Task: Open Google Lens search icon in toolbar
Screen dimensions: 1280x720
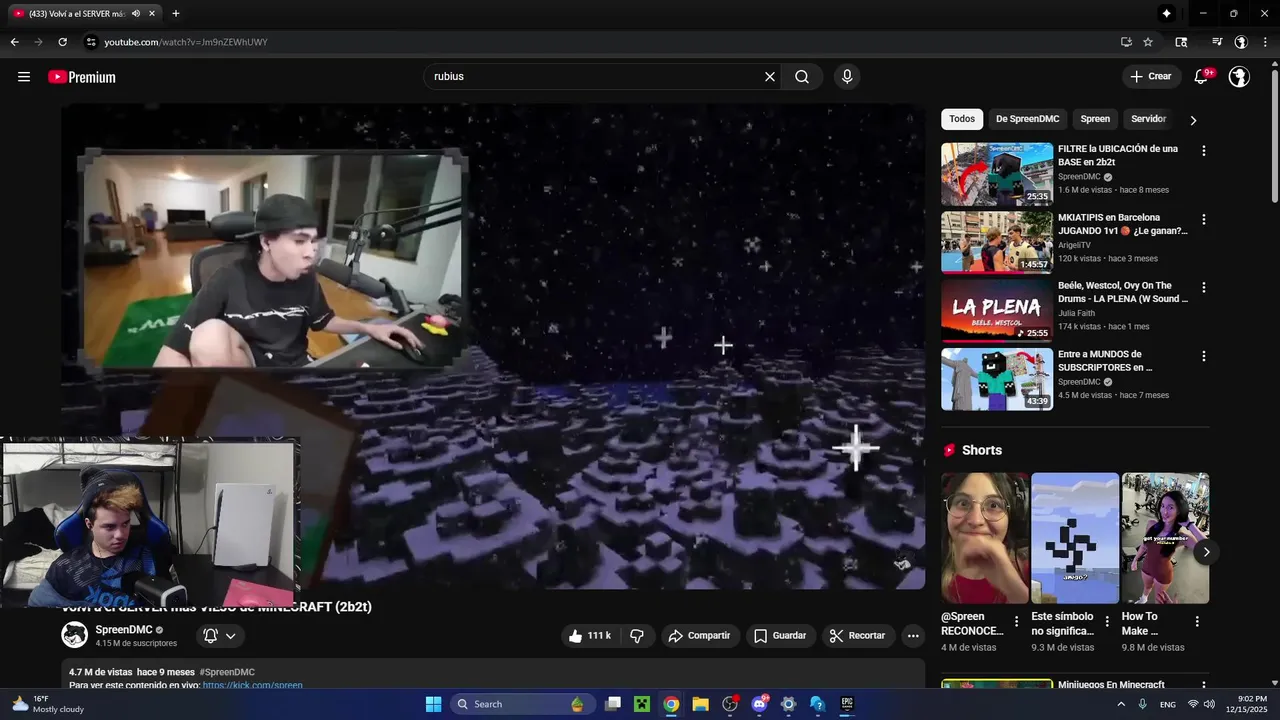Action: [x=1181, y=42]
